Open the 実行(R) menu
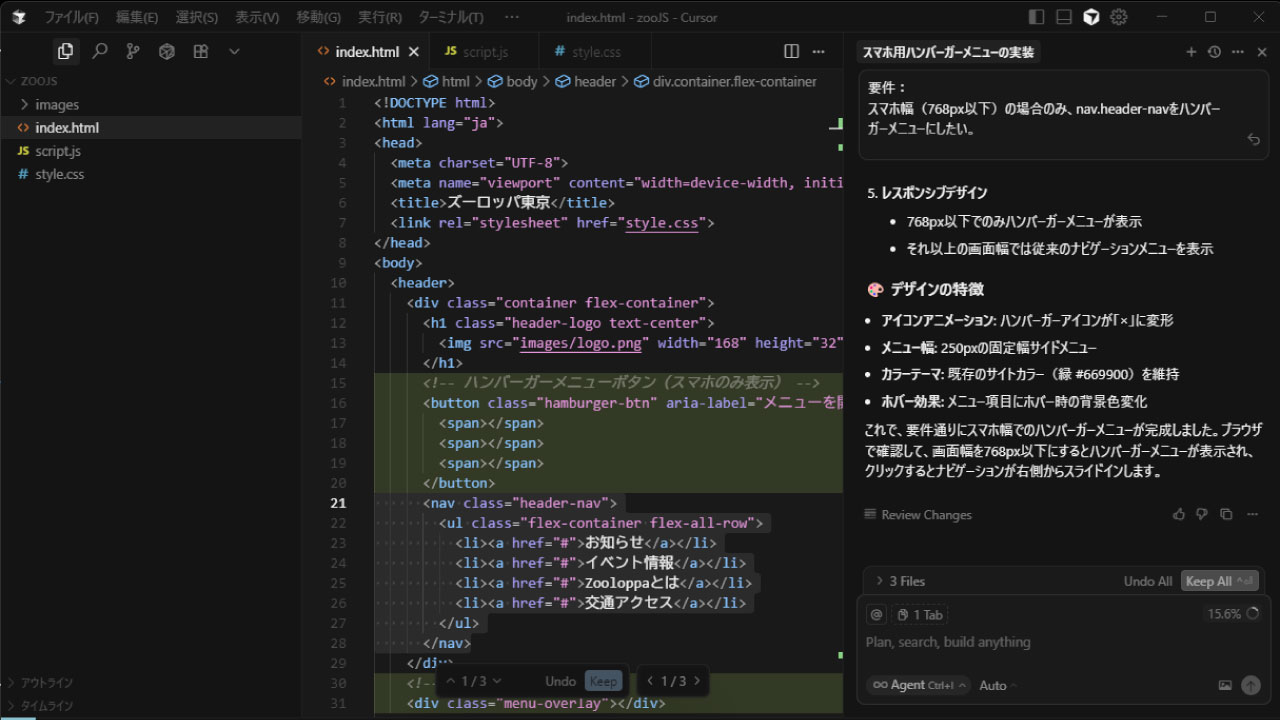 pyautogui.click(x=380, y=17)
